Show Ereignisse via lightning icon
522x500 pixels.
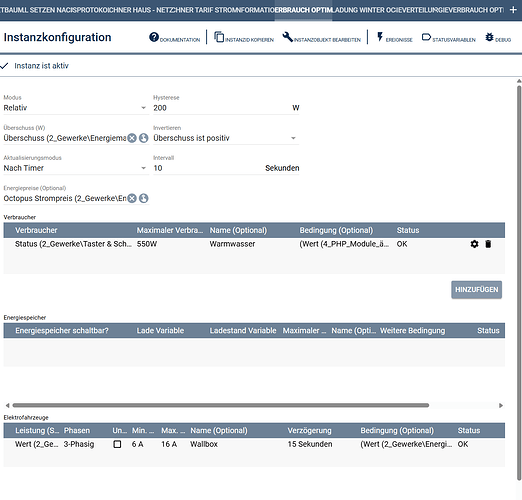click(x=380, y=37)
